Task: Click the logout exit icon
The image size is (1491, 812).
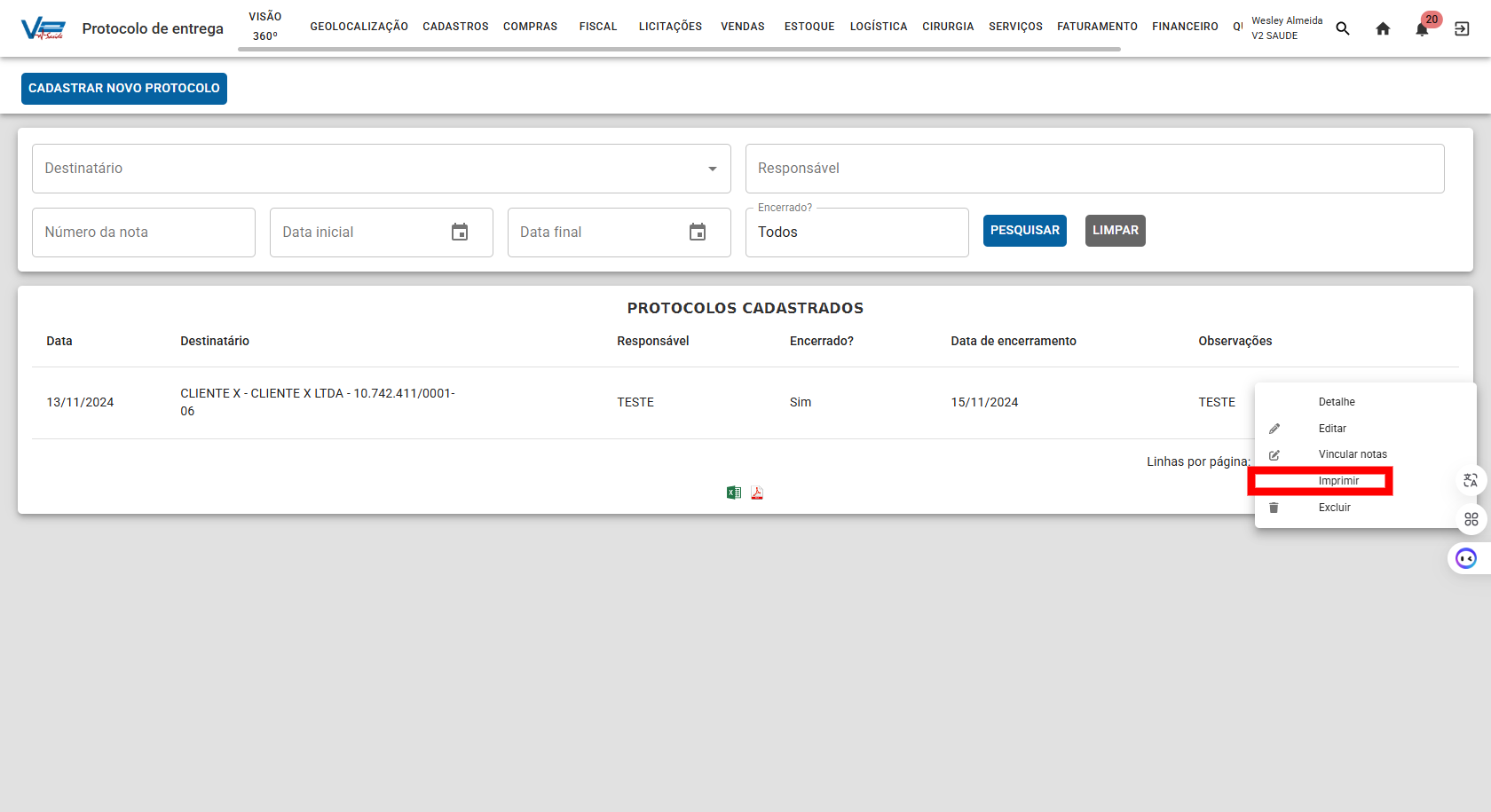Action: point(1462,28)
